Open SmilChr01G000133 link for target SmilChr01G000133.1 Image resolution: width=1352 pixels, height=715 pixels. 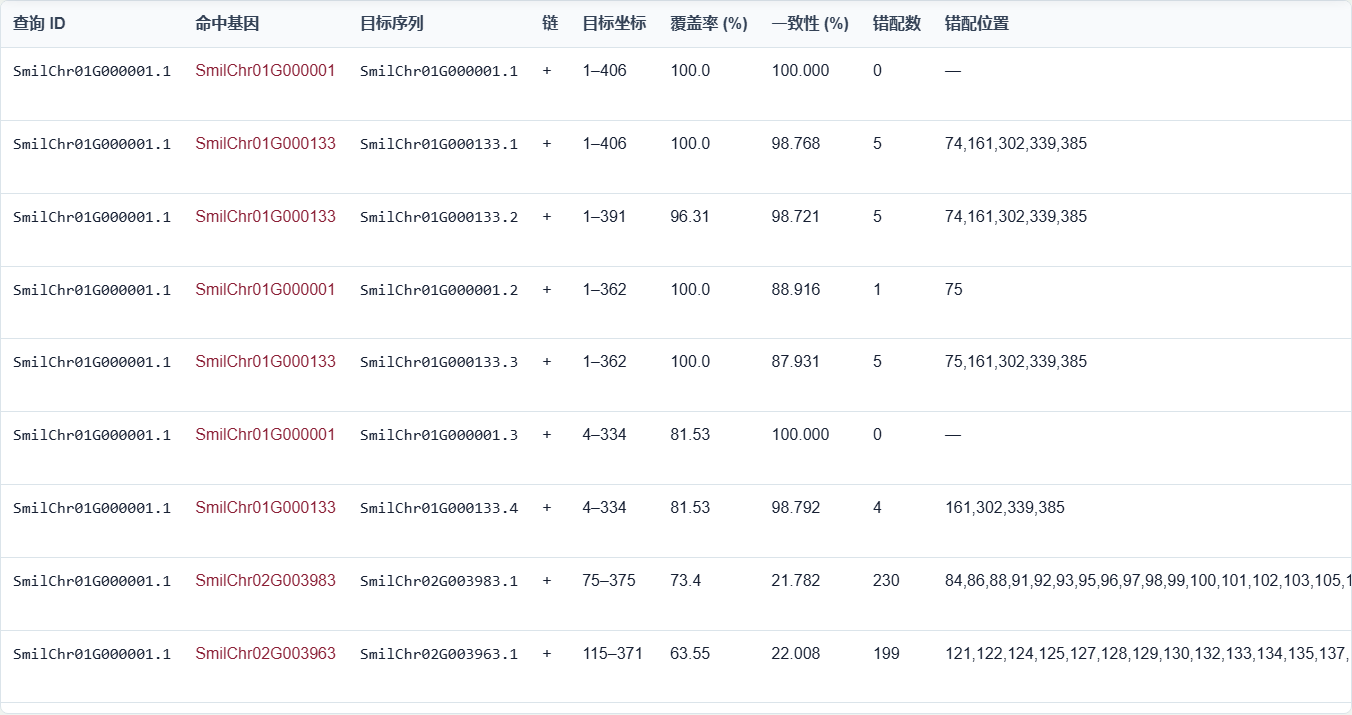point(265,144)
